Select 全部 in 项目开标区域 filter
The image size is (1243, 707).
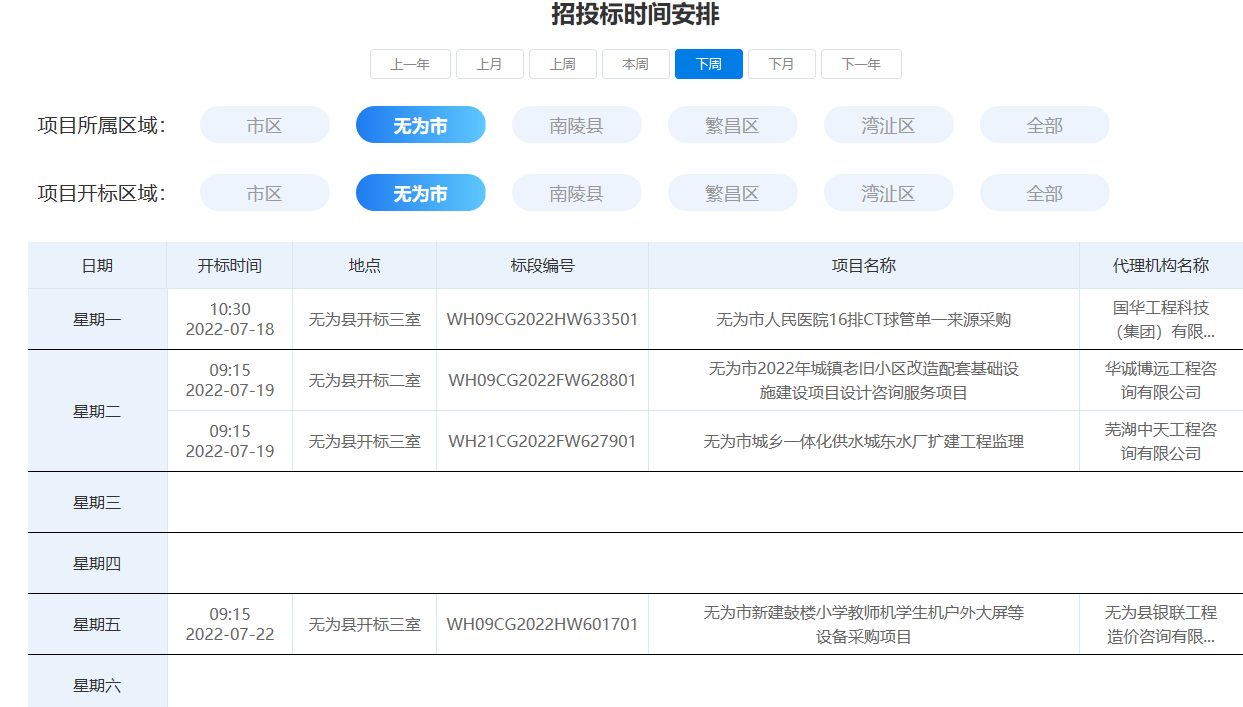coord(1044,193)
